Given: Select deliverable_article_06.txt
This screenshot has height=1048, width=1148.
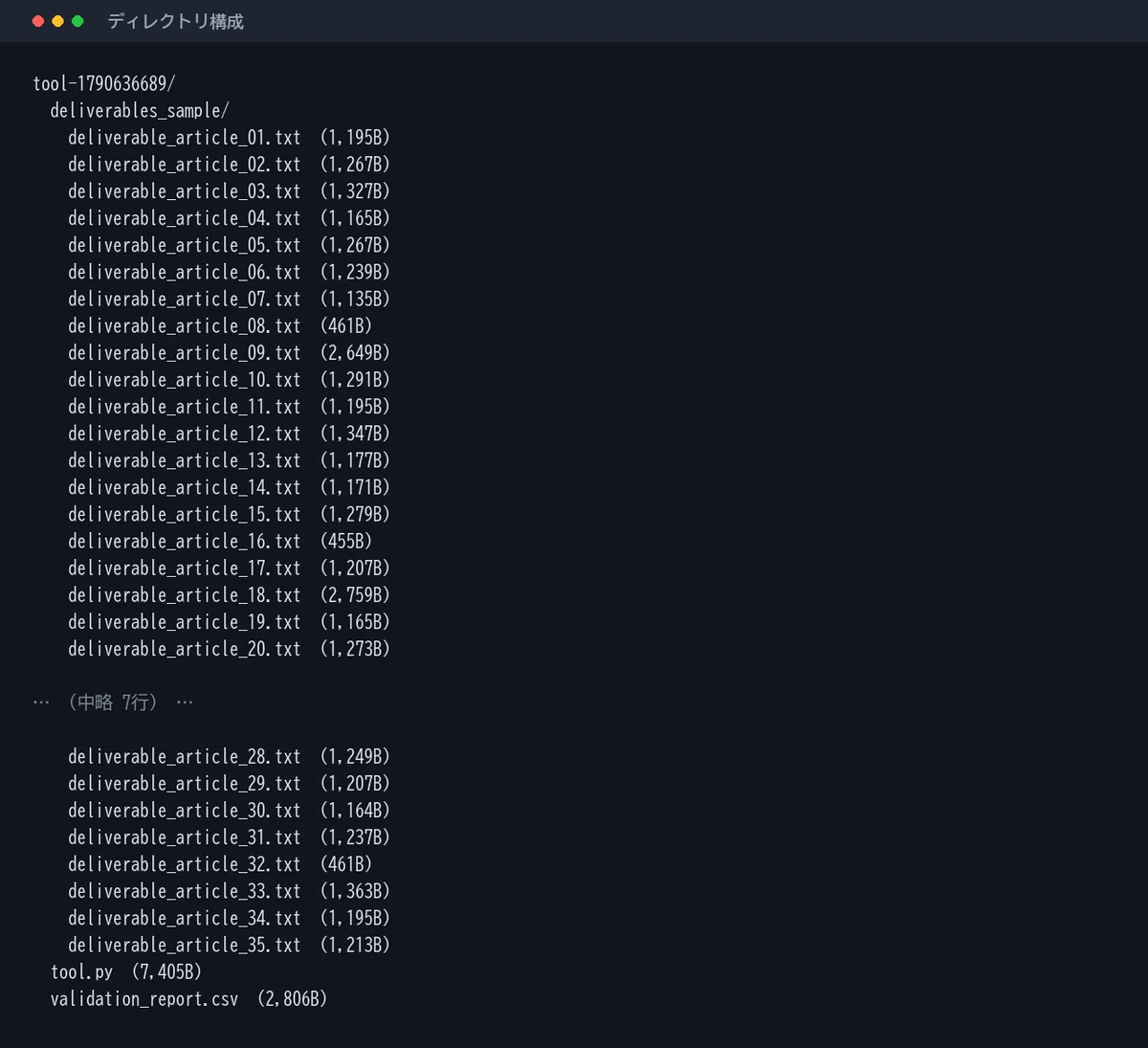Looking at the screenshot, I should click(185, 272).
